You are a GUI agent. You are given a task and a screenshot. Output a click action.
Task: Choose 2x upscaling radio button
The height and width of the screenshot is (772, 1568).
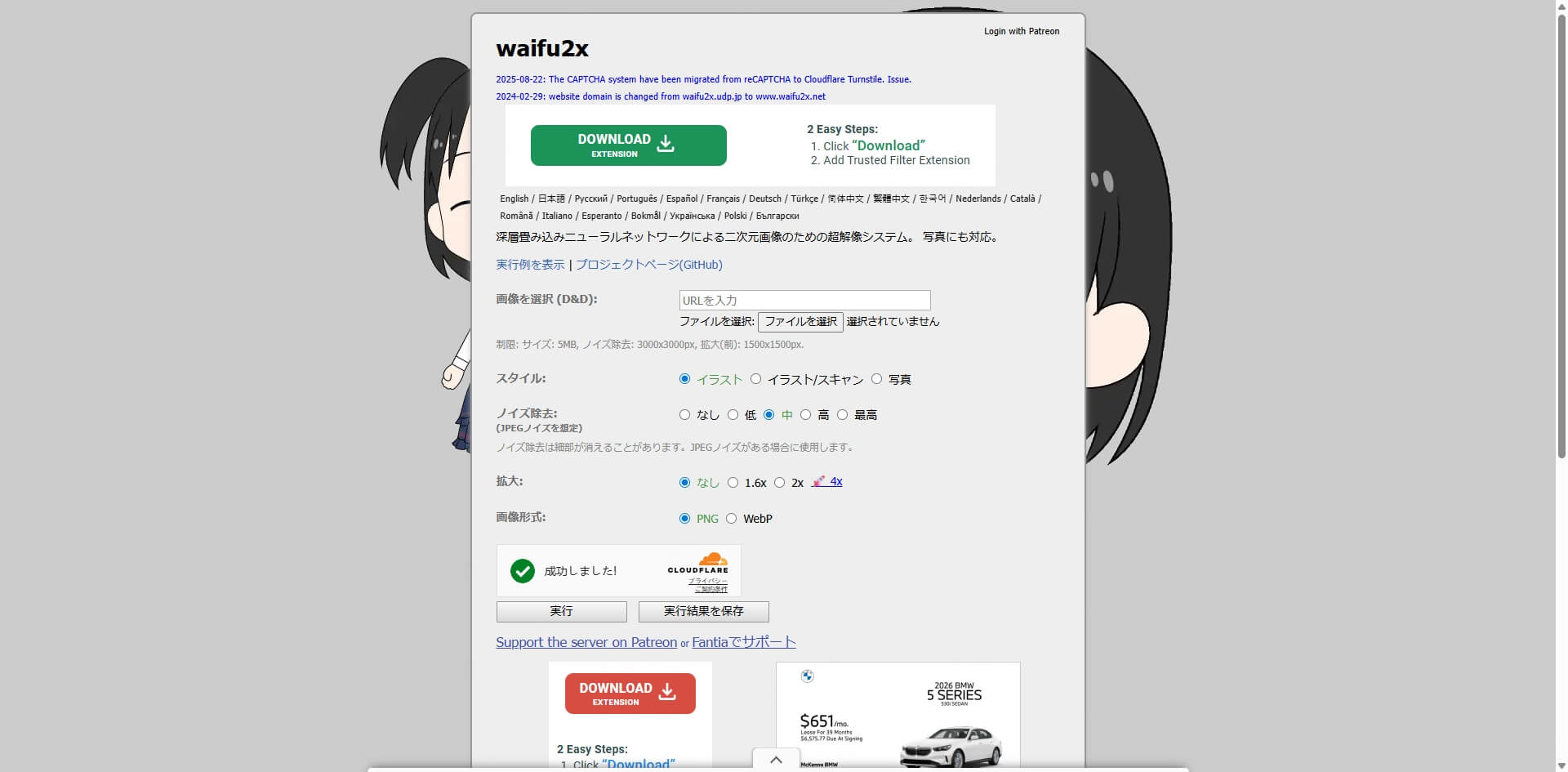779,483
